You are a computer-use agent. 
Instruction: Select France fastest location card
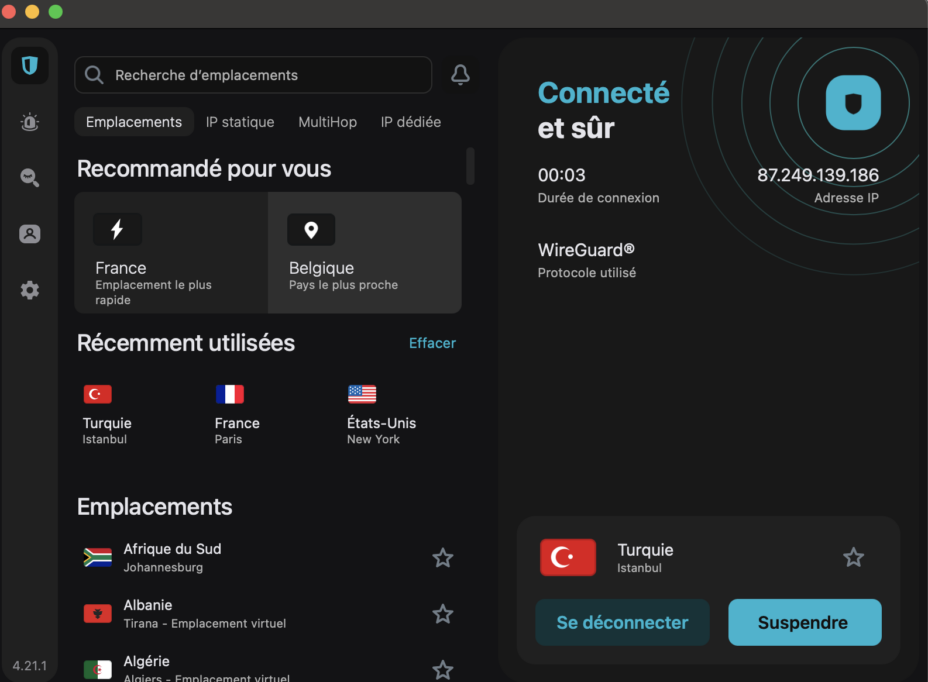(x=171, y=252)
